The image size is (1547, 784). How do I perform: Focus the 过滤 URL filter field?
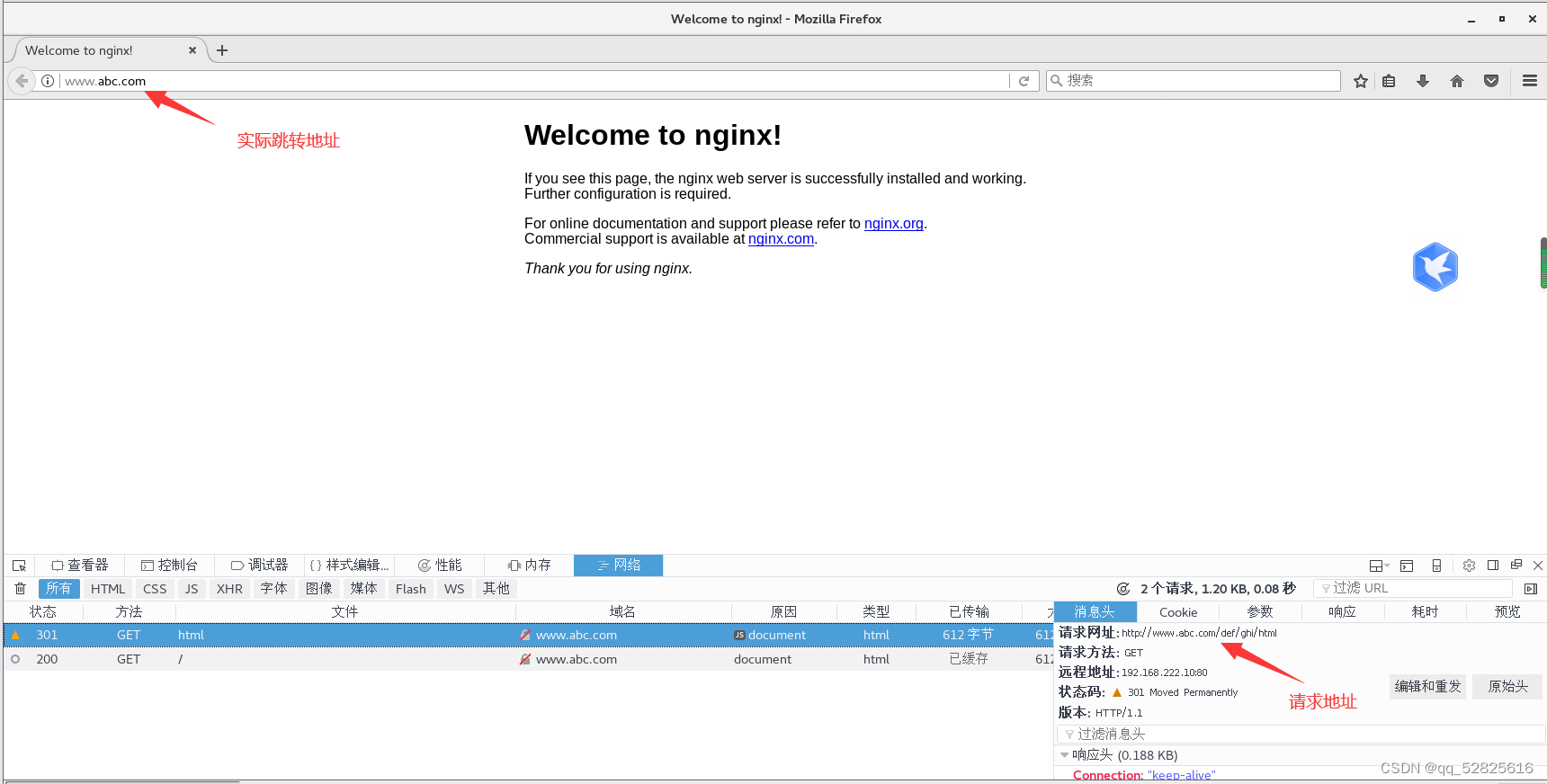tap(1413, 588)
